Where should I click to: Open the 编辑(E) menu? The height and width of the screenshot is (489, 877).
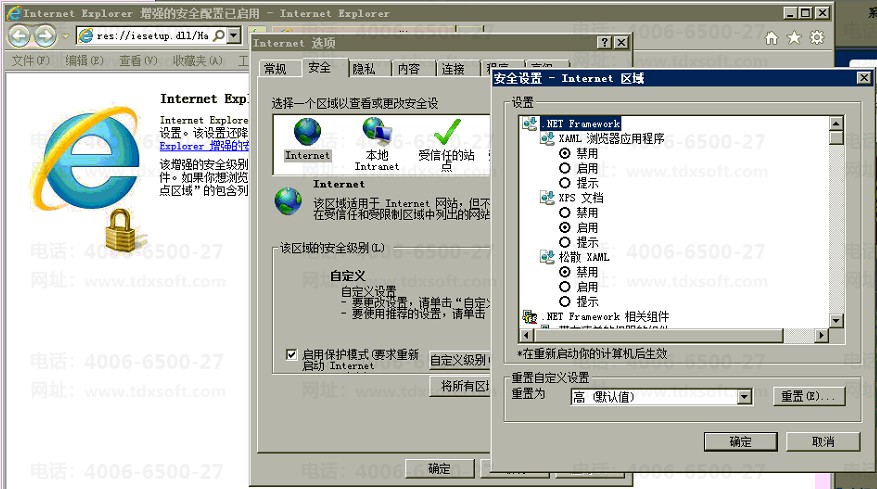pos(84,60)
